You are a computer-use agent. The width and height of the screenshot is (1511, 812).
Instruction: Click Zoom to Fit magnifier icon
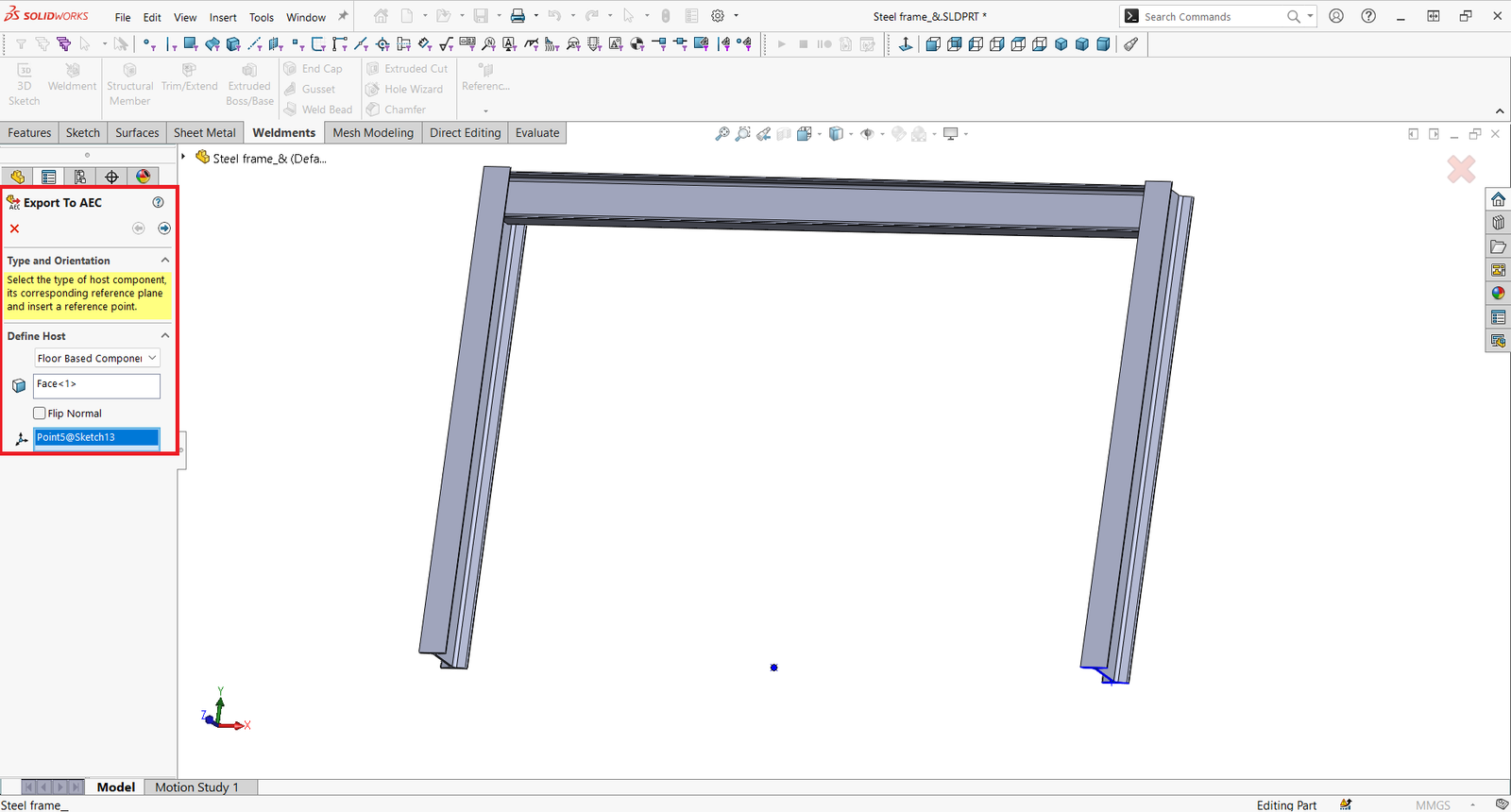click(x=722, y=134)
